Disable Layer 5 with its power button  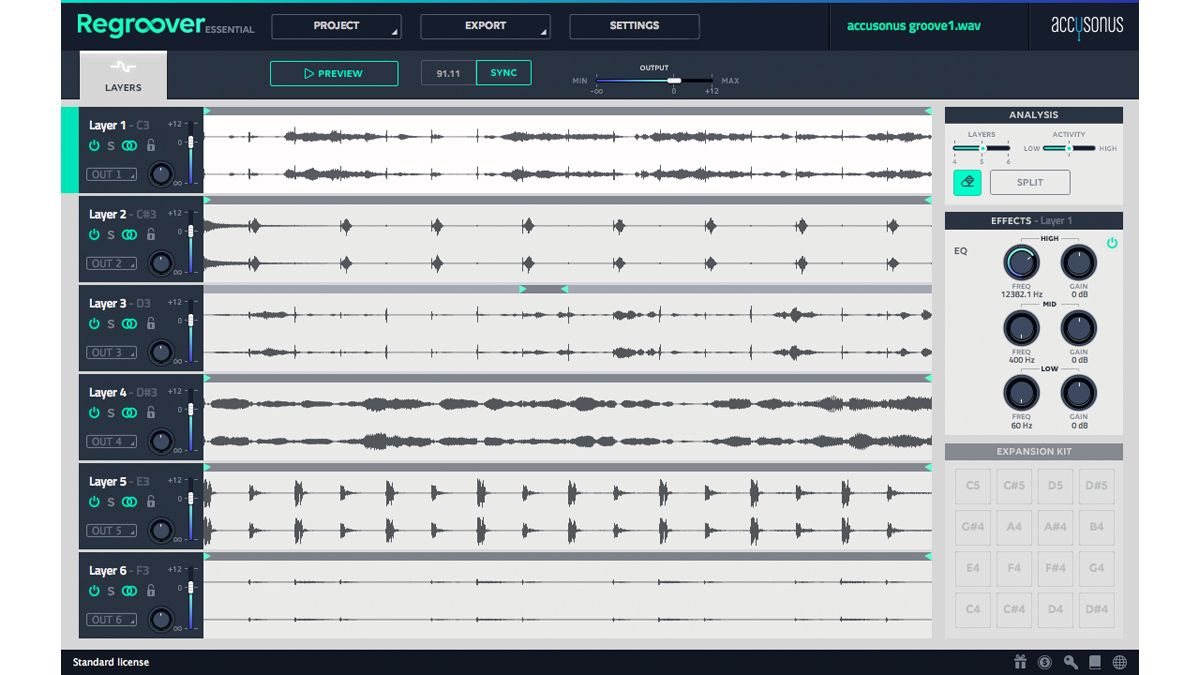pos(94,500)
